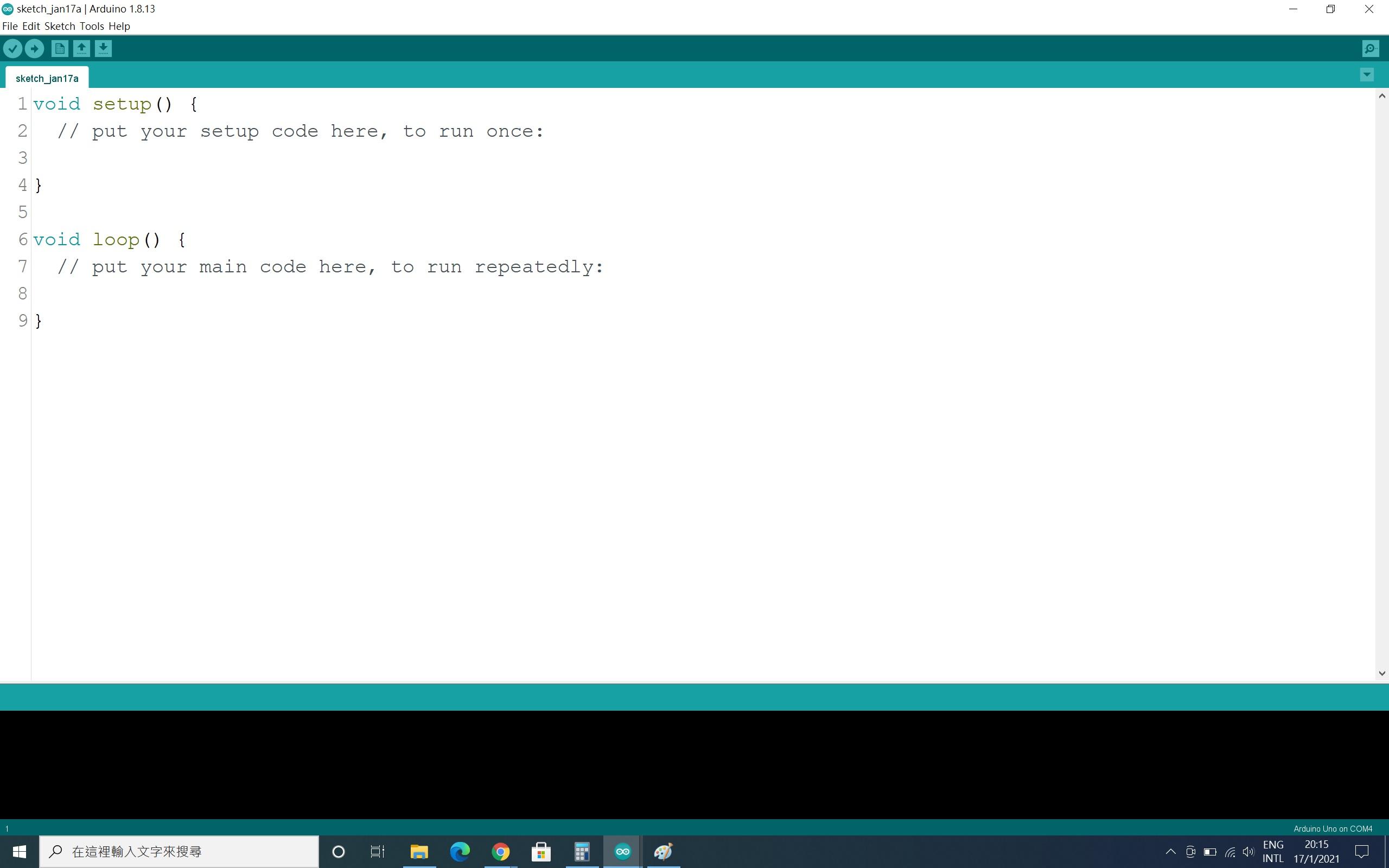
Task: Open the Serial Monitor magnifier icon
Action: [x=1370, y=49]
